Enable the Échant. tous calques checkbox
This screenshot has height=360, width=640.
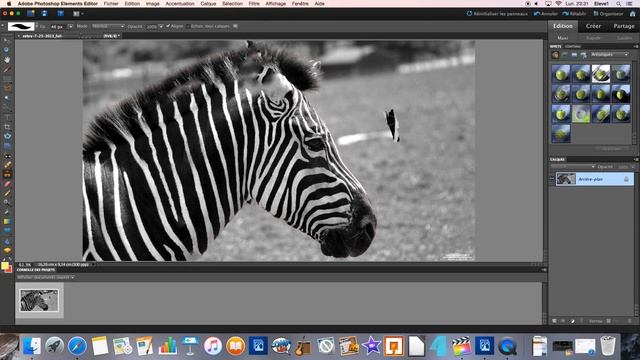point(188,26)
